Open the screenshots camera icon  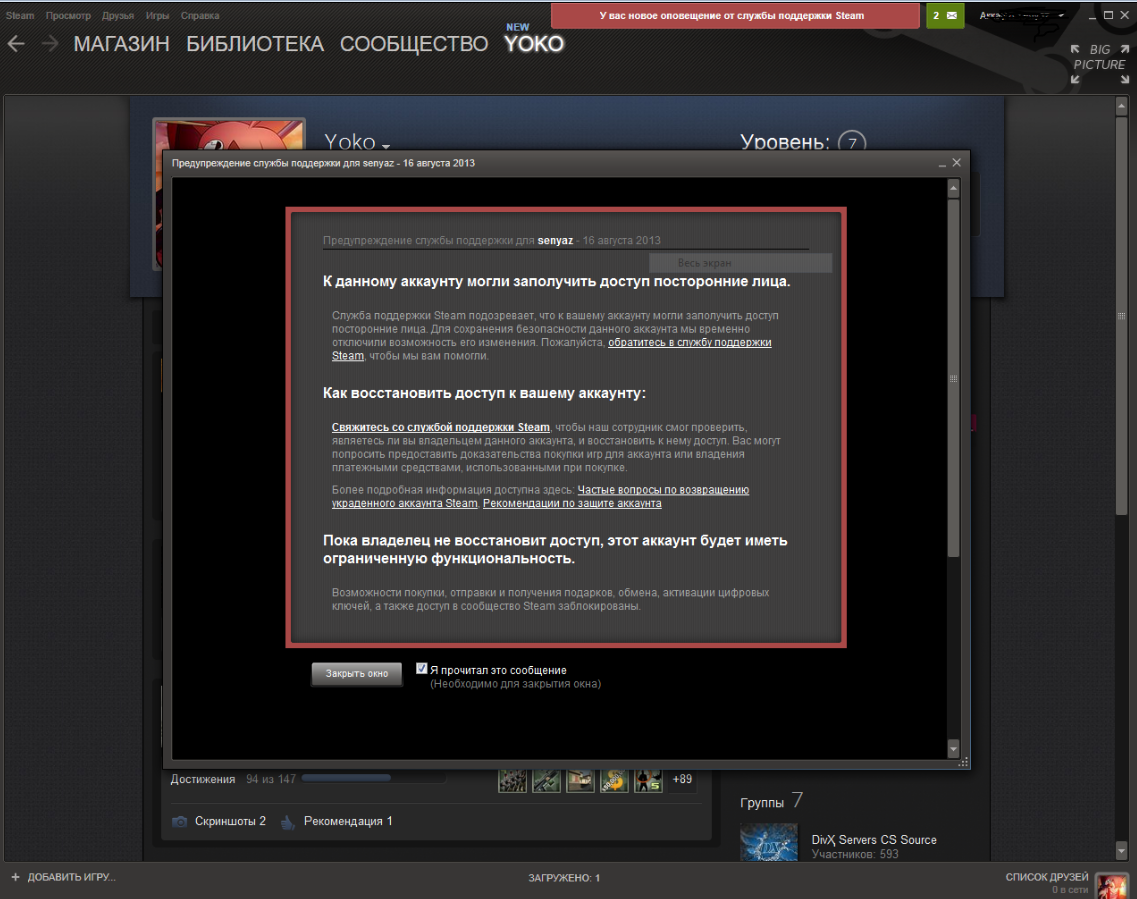tap(180, 821)
